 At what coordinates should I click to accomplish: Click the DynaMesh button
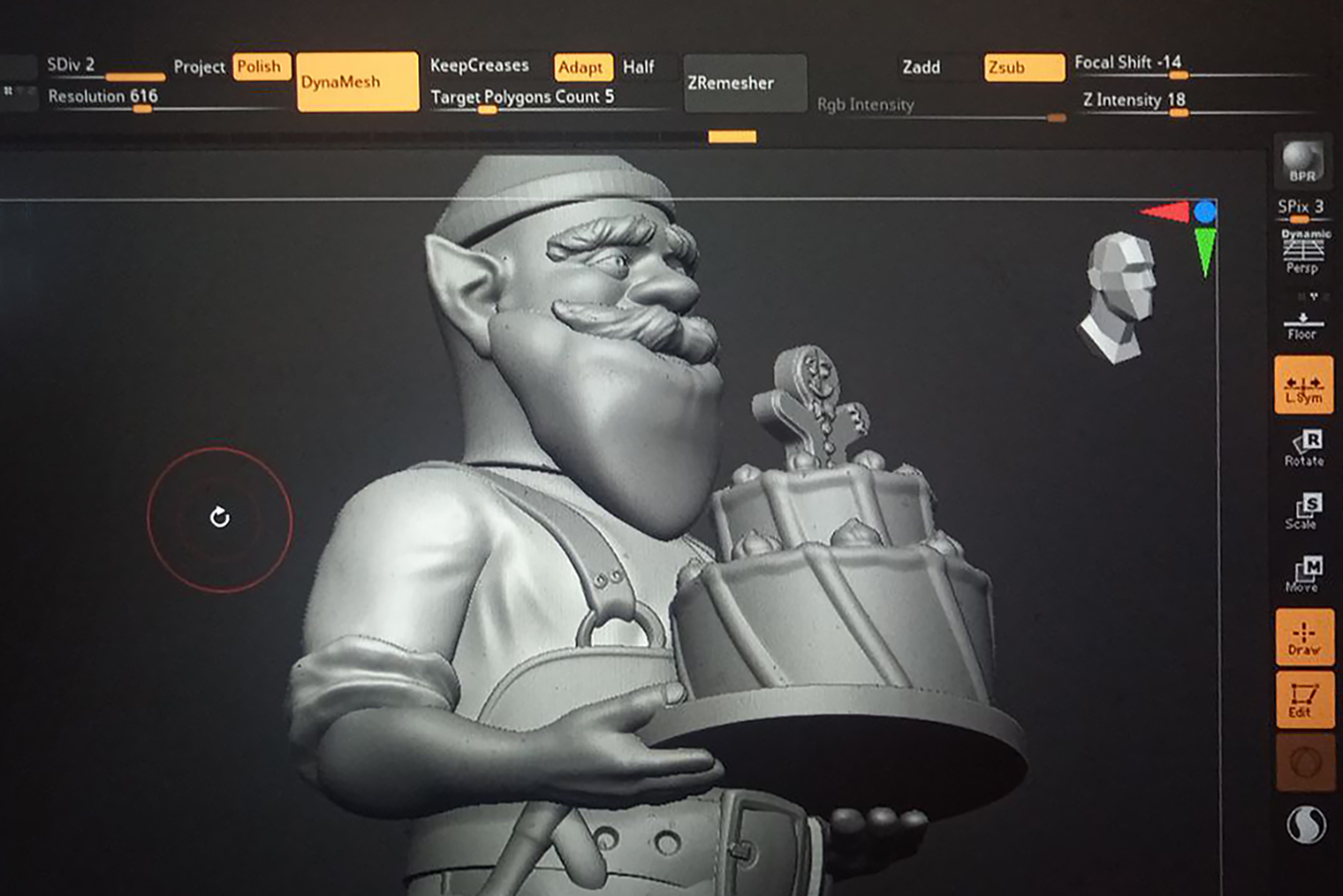click(x=358, y=81)
